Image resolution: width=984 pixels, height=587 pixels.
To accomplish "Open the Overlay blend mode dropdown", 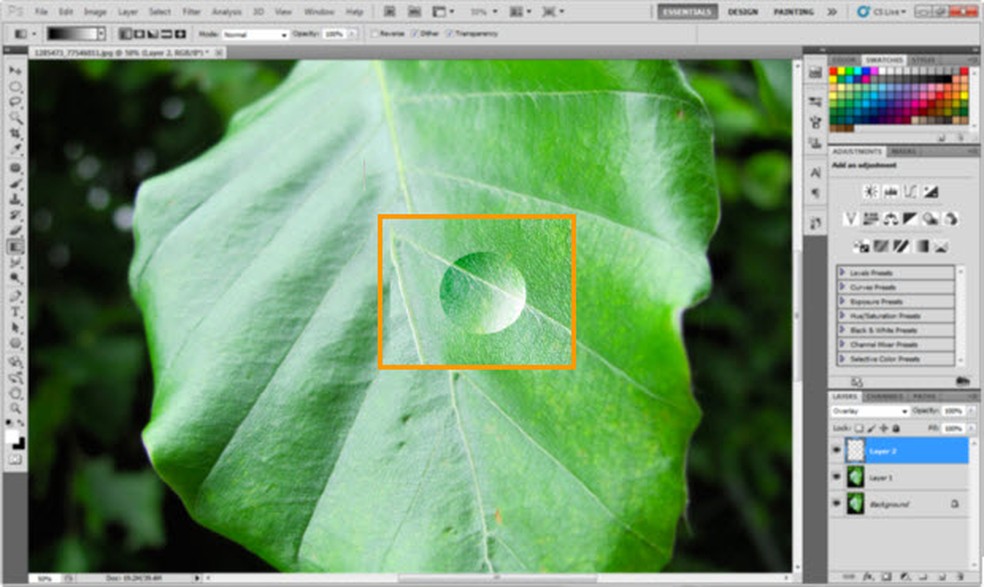I will 870,411.
